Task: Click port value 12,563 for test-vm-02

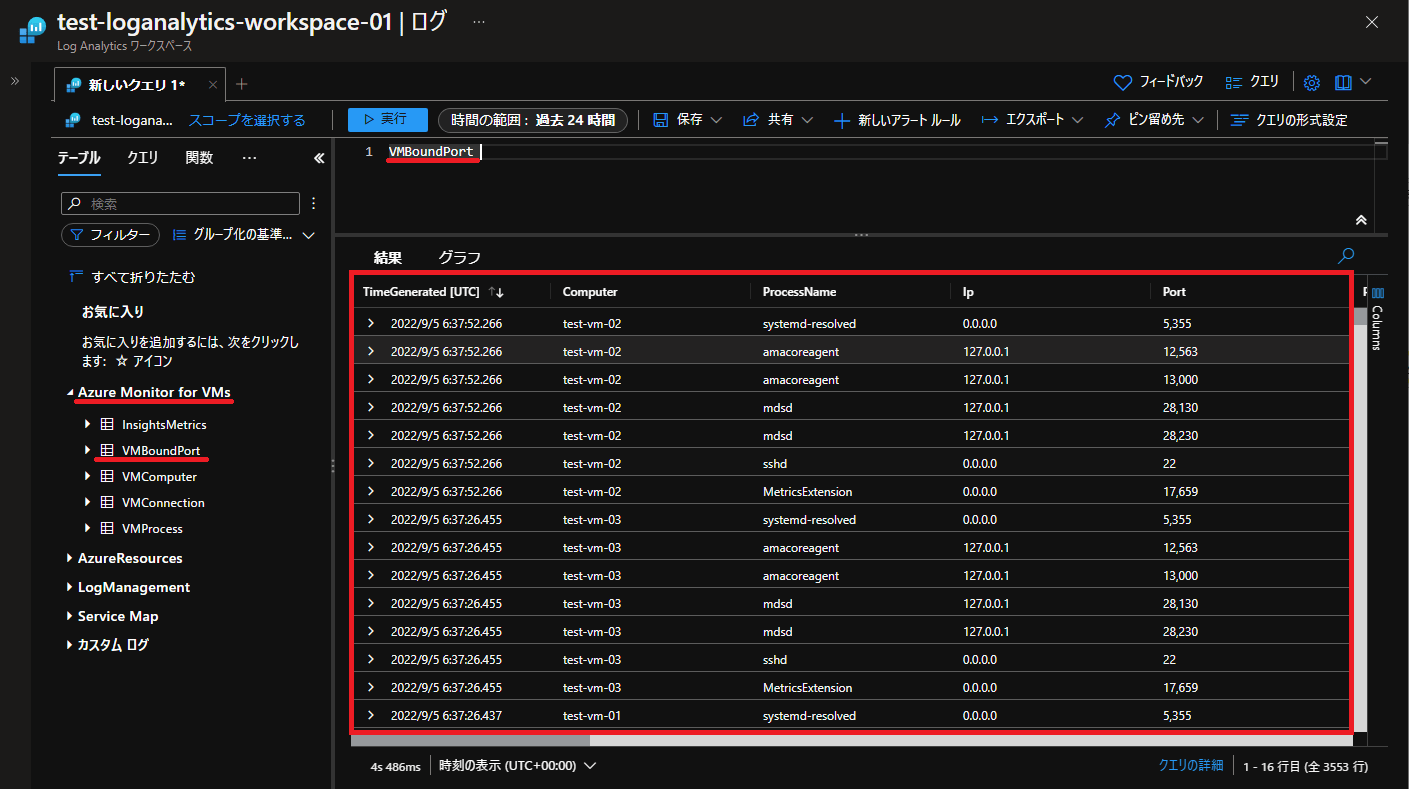Action: click(1180, 352)
